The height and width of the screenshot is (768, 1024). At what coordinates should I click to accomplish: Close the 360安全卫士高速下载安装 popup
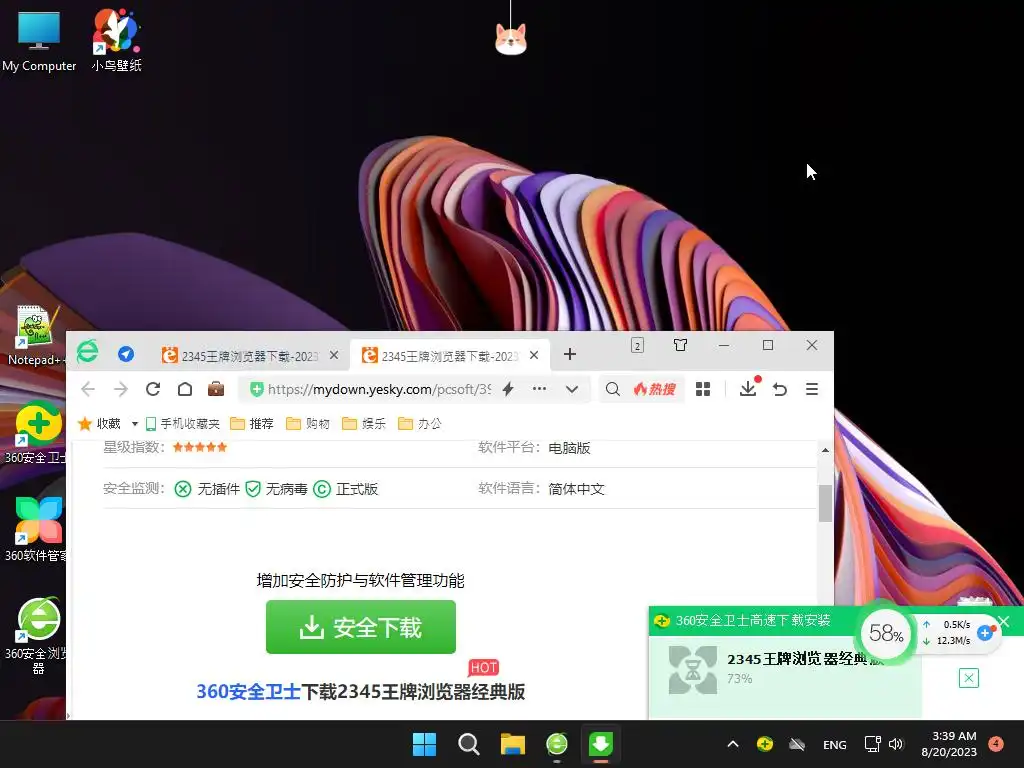coord(1004,622)
